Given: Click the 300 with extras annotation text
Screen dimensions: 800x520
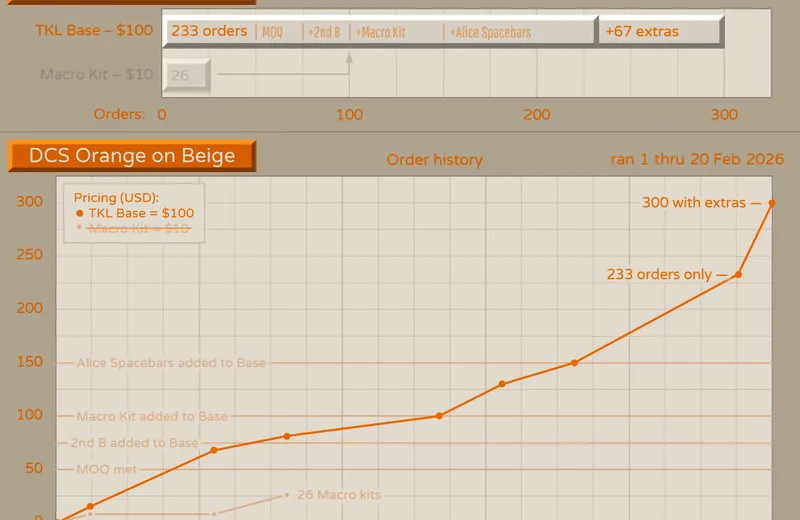Looking at the screenshot, I should point(694,203).
